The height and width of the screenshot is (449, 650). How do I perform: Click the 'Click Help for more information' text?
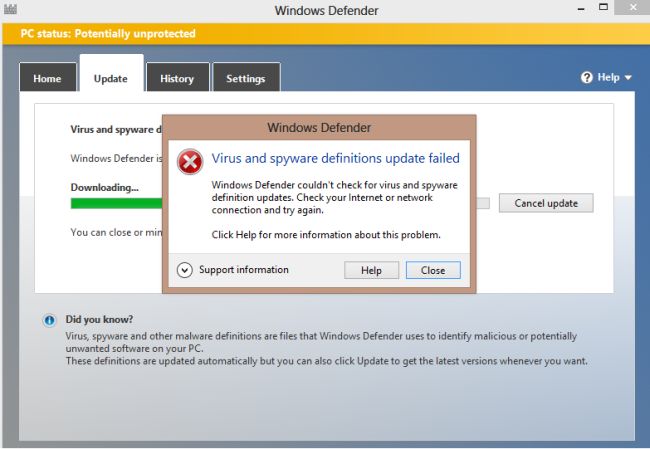click(326, 235)
